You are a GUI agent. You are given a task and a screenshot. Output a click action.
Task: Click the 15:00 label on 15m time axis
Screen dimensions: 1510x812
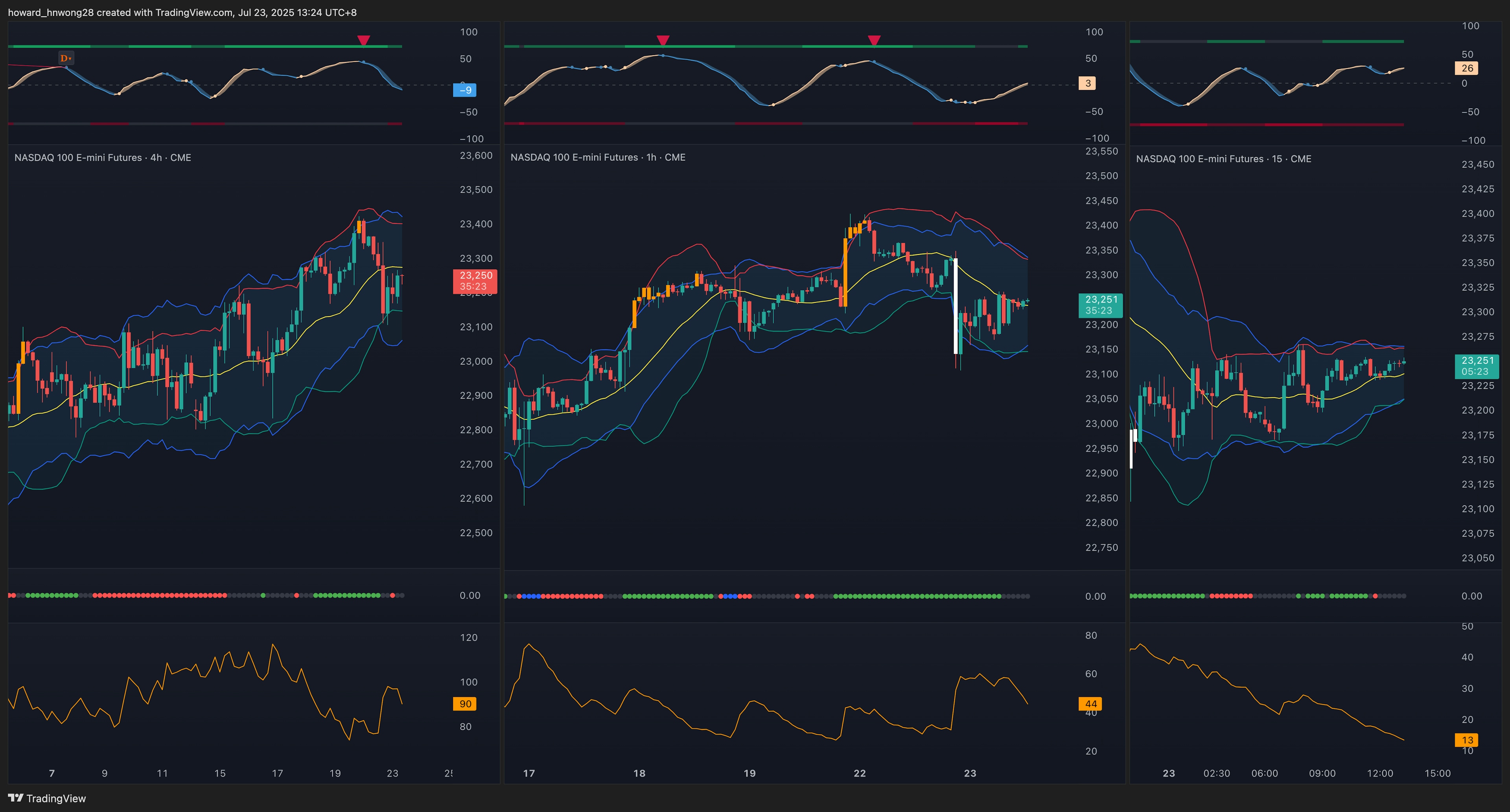click(1437, 773)
